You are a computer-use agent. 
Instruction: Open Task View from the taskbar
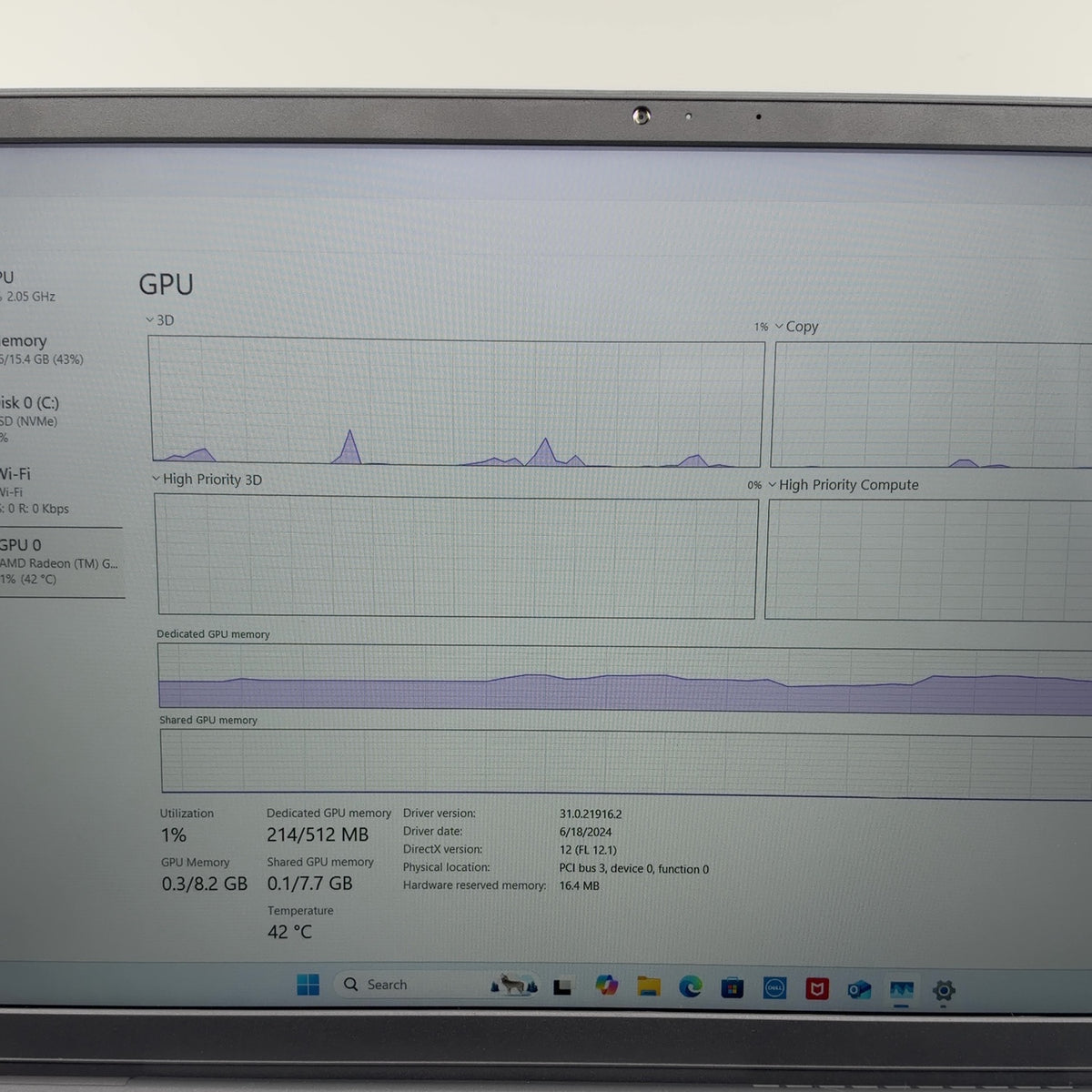click(x=562, y=986)
